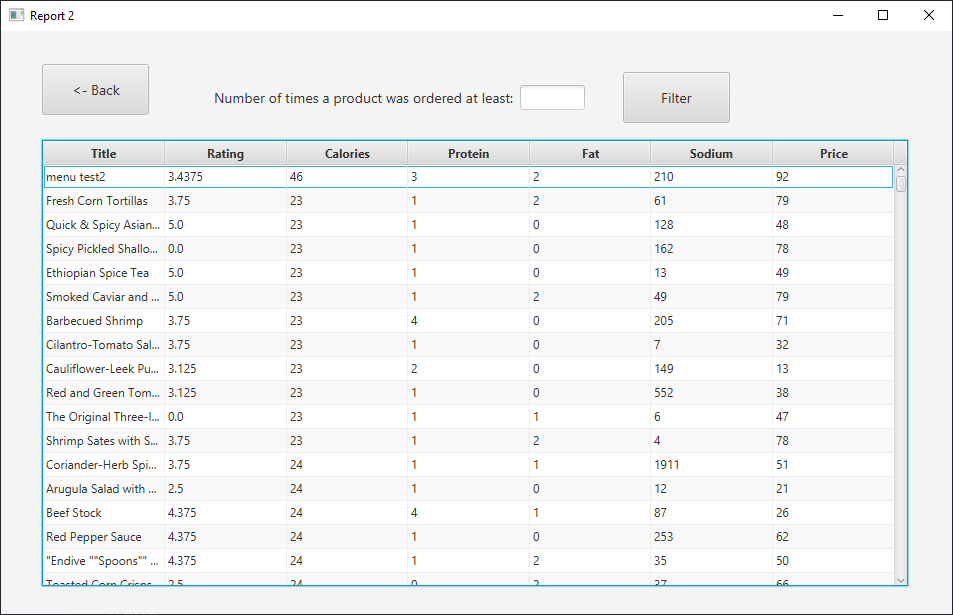Sort by the Protein column header
953x615 pixels.
[x=469, y=154]
